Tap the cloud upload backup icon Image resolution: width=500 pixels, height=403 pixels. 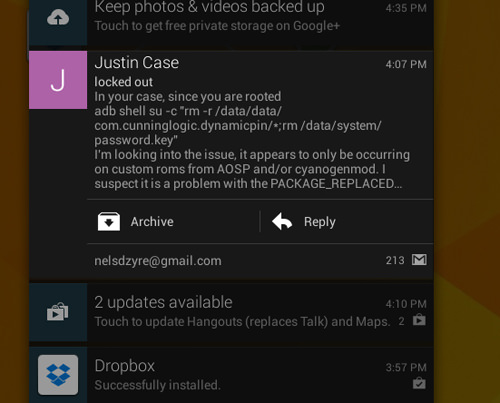[x=58, y=17]
